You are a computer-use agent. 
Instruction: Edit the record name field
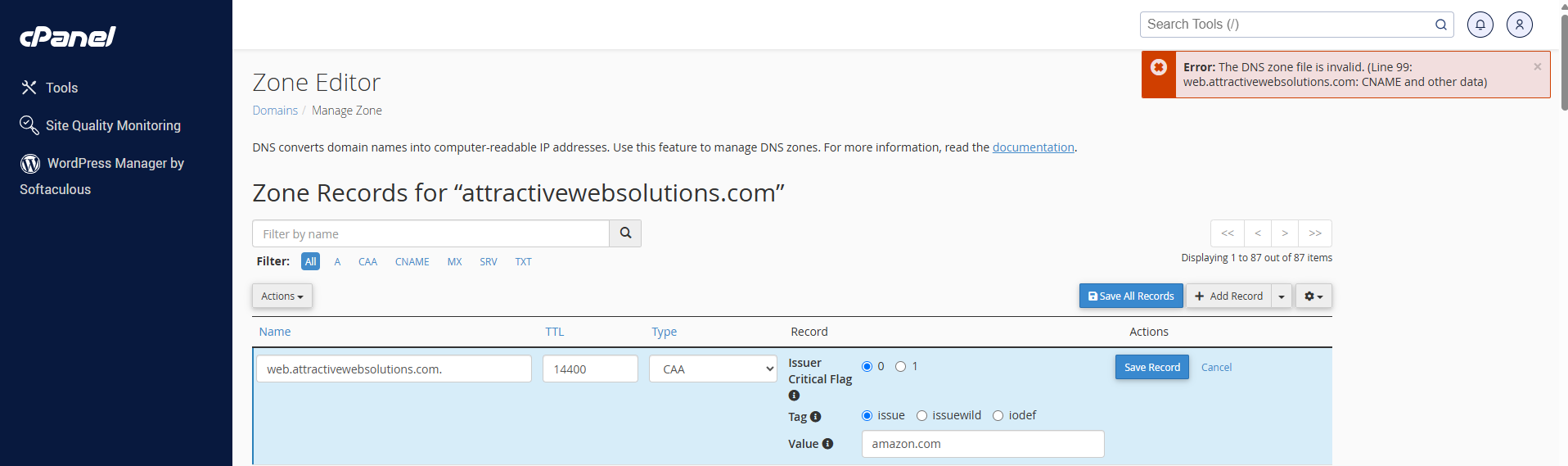click(x=394, y=369)
